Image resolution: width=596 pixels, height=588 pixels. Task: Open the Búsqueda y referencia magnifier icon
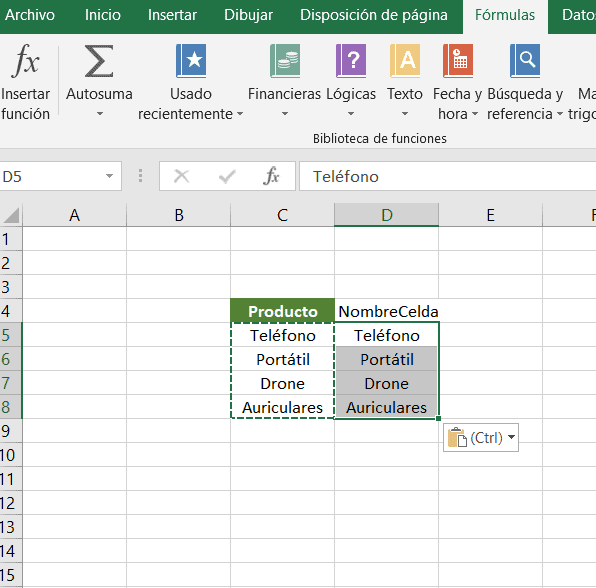tap(525, 61)
